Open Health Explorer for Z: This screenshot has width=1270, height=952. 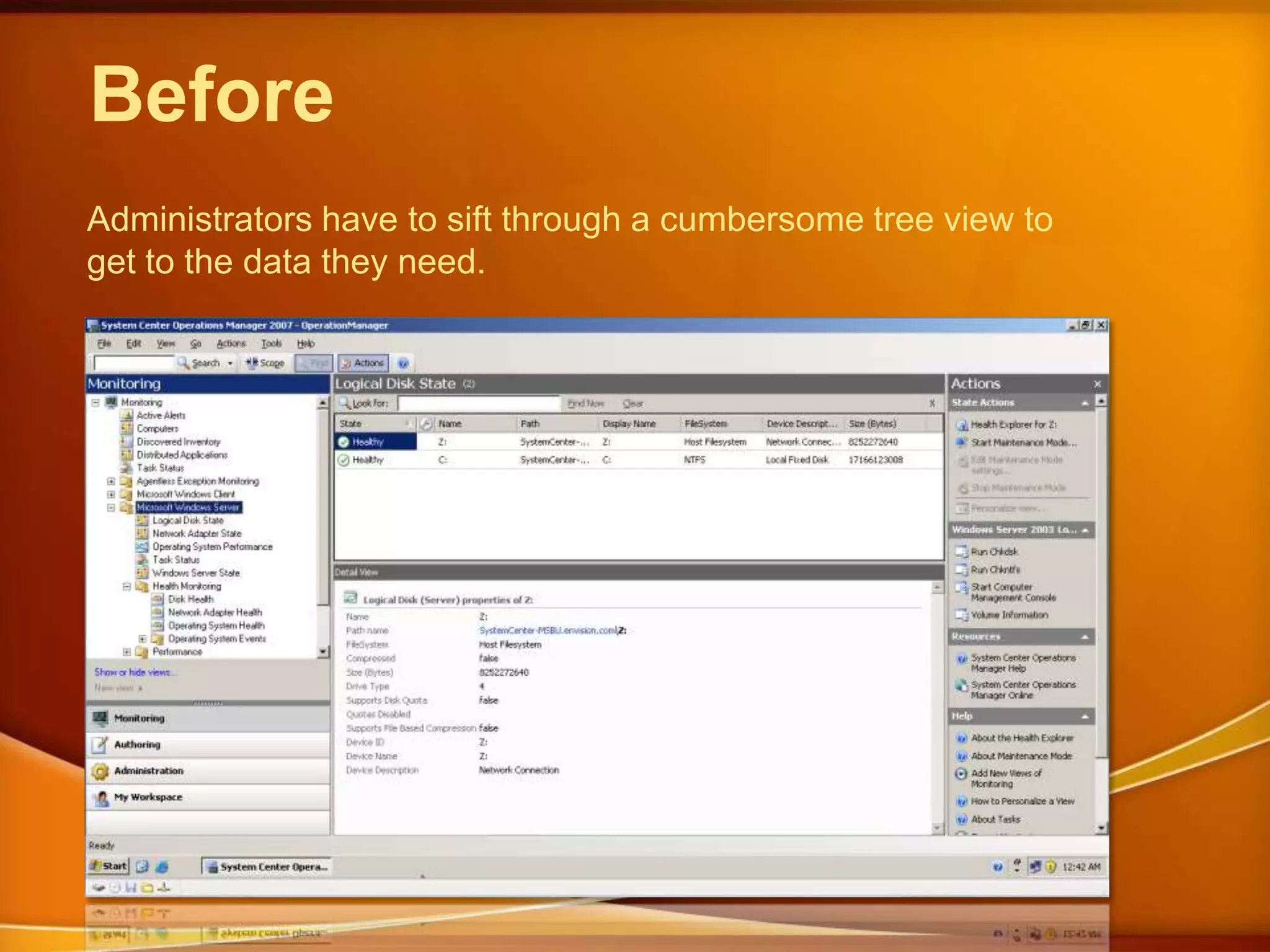1013,425
